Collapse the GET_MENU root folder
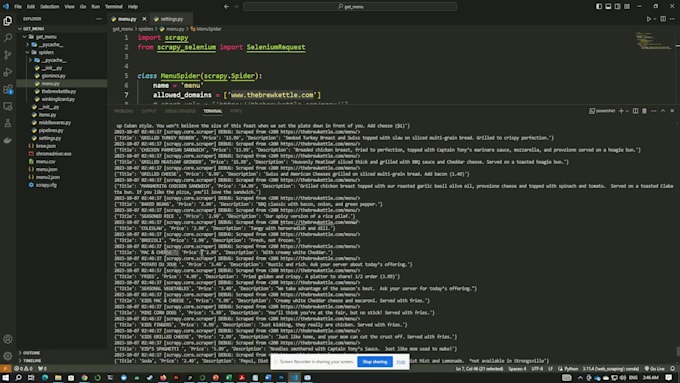This screenshot has height=383, width=680. (33, 29)
